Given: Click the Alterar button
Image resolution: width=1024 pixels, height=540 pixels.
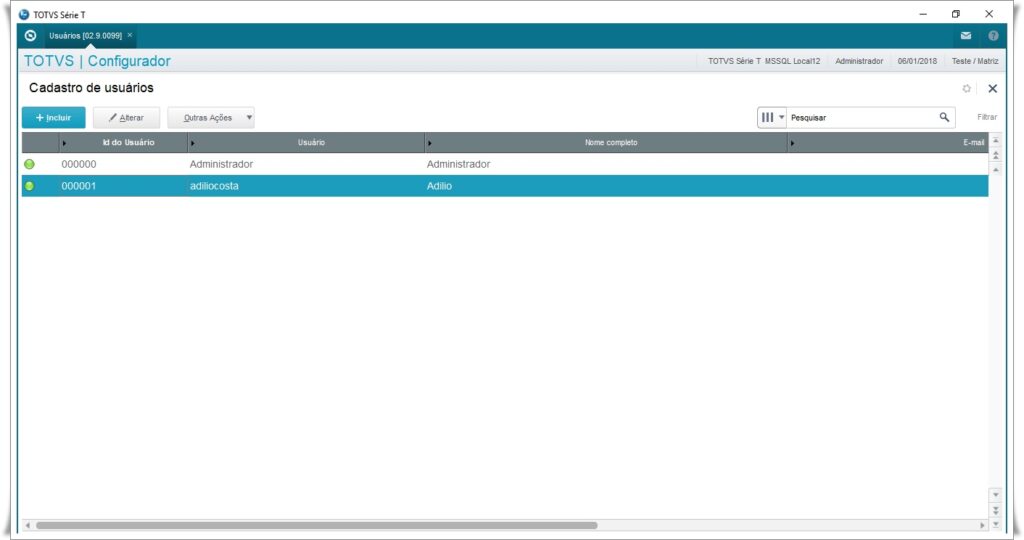Looking at the screenshot, I should coord(126,118).
